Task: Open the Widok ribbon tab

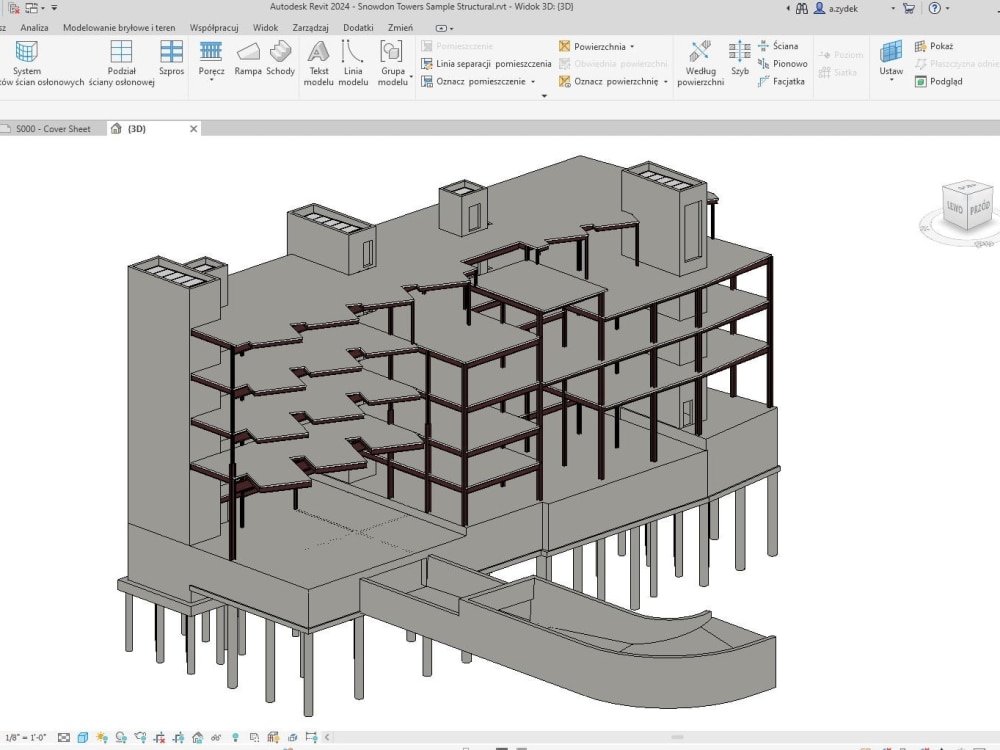Action: [265, 28]
